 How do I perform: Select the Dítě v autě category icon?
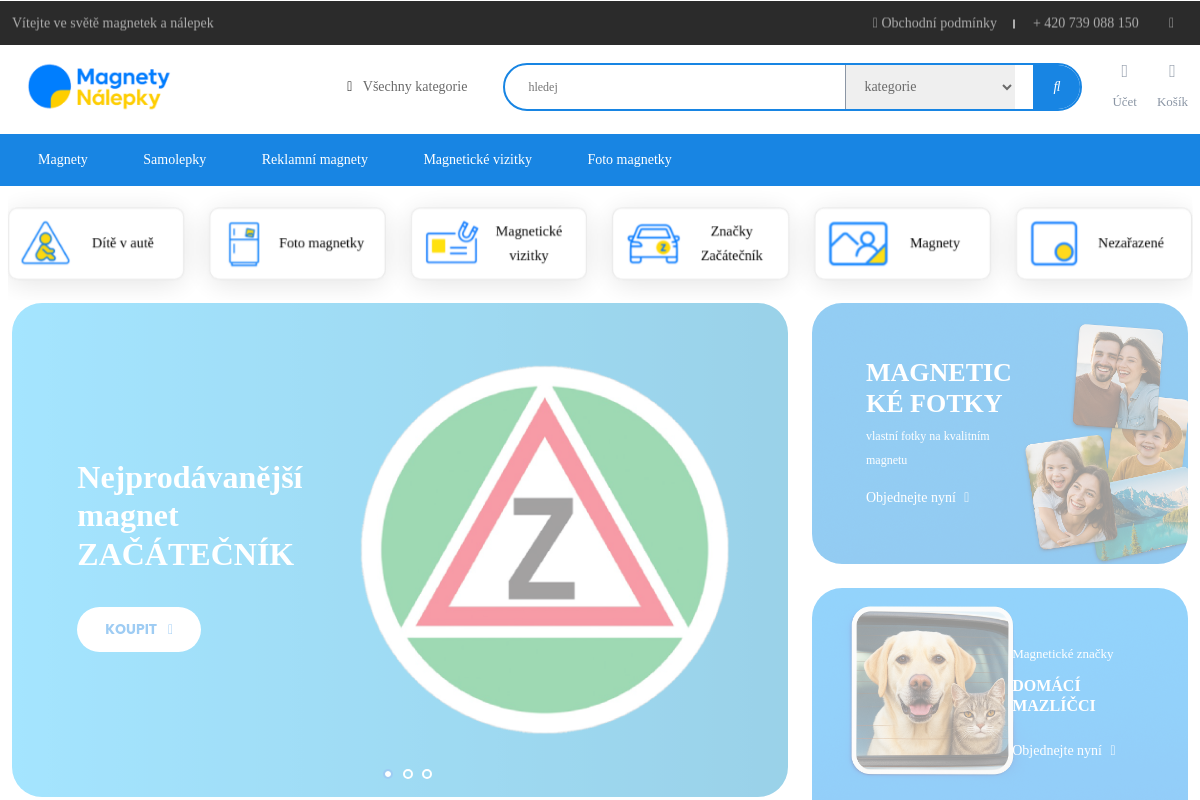point(46,243)
